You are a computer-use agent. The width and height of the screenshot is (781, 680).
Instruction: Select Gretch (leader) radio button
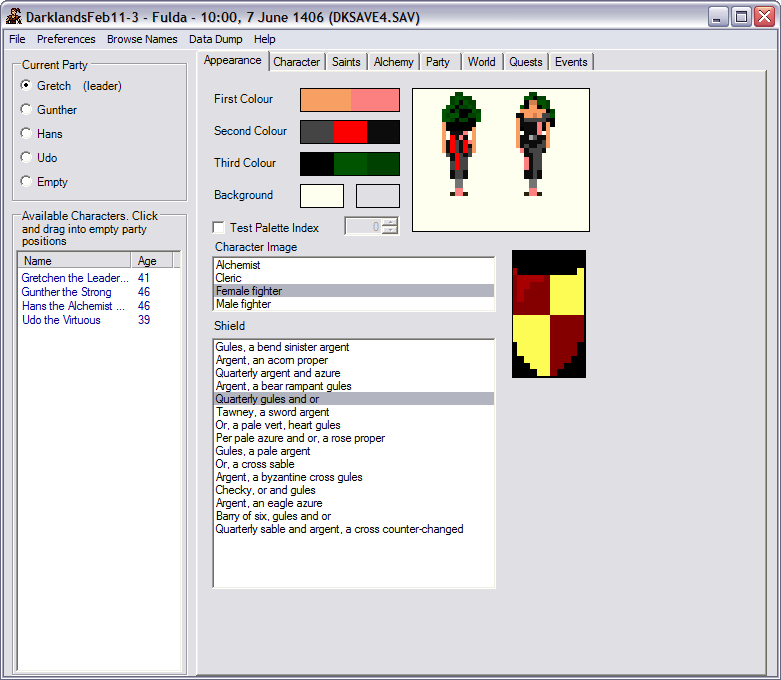coord(26,85)
